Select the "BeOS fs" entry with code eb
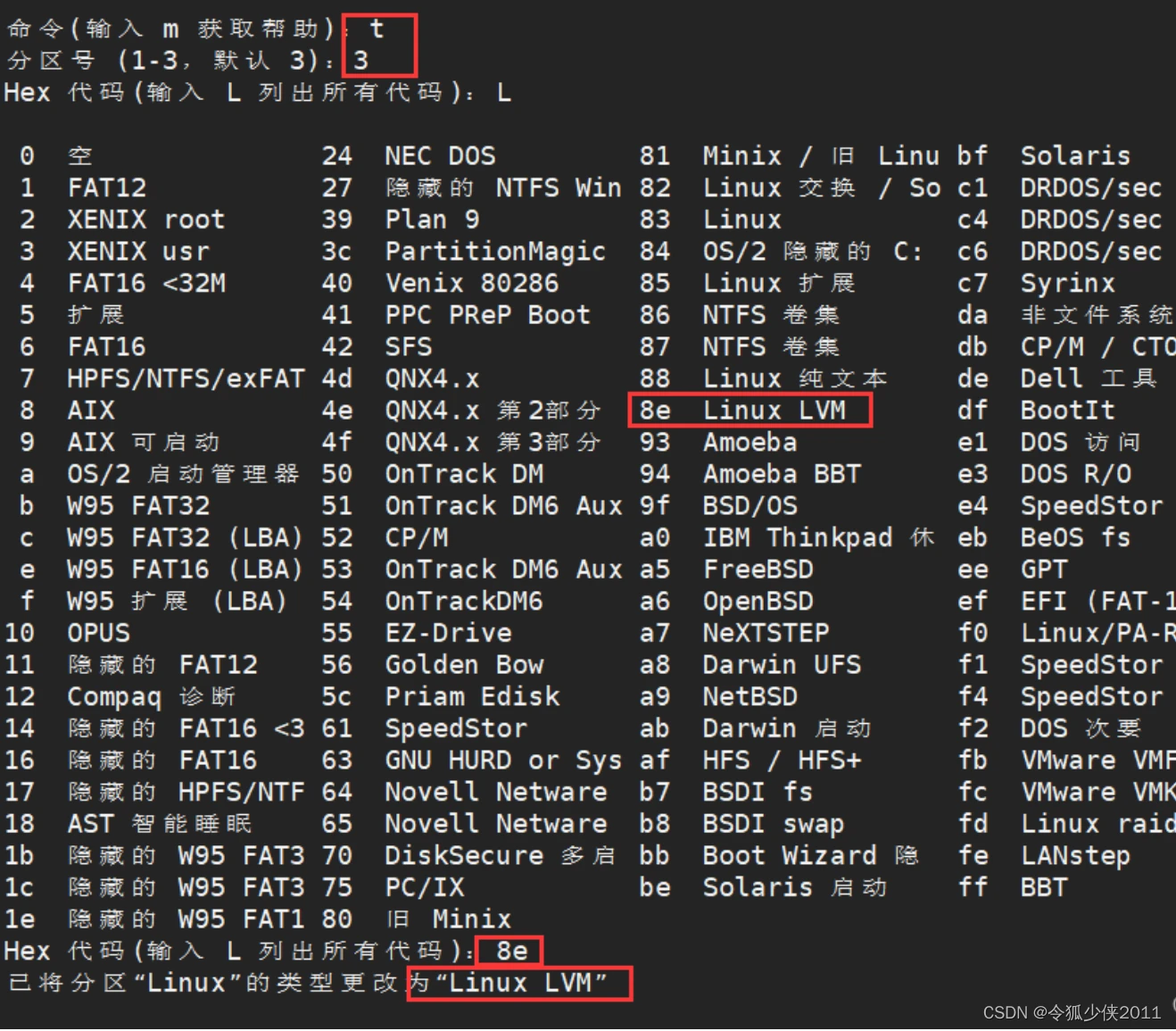 click(1074, 537)
